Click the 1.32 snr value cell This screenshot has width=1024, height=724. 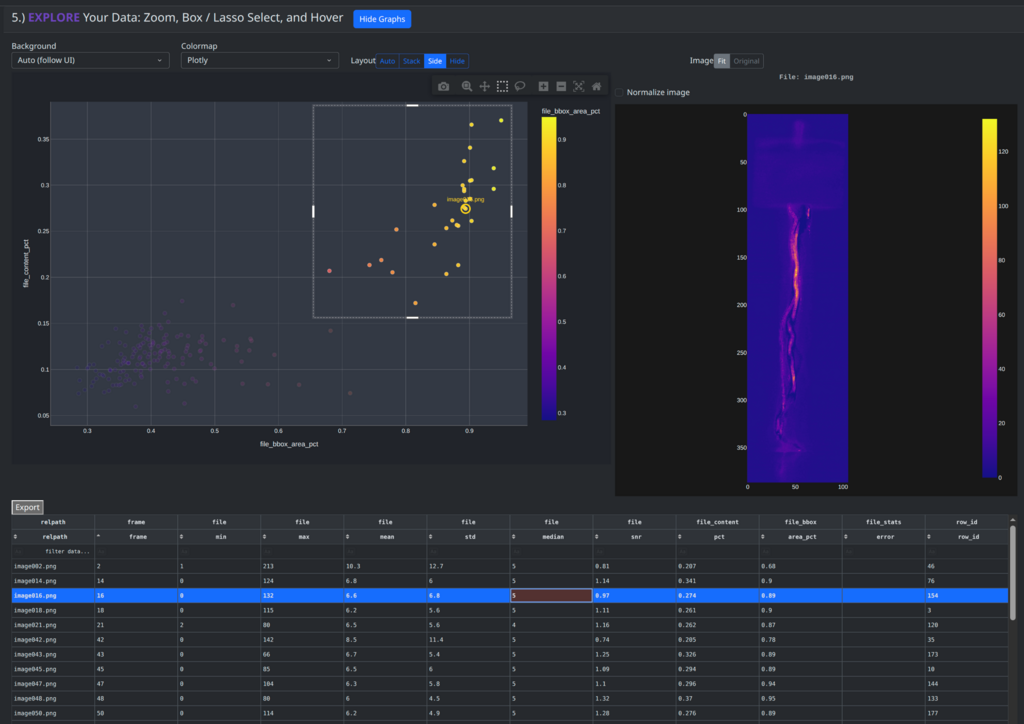634,699
